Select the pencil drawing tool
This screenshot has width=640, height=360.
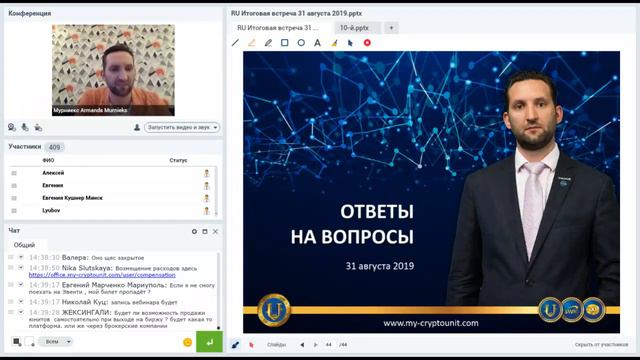[268, 42]
